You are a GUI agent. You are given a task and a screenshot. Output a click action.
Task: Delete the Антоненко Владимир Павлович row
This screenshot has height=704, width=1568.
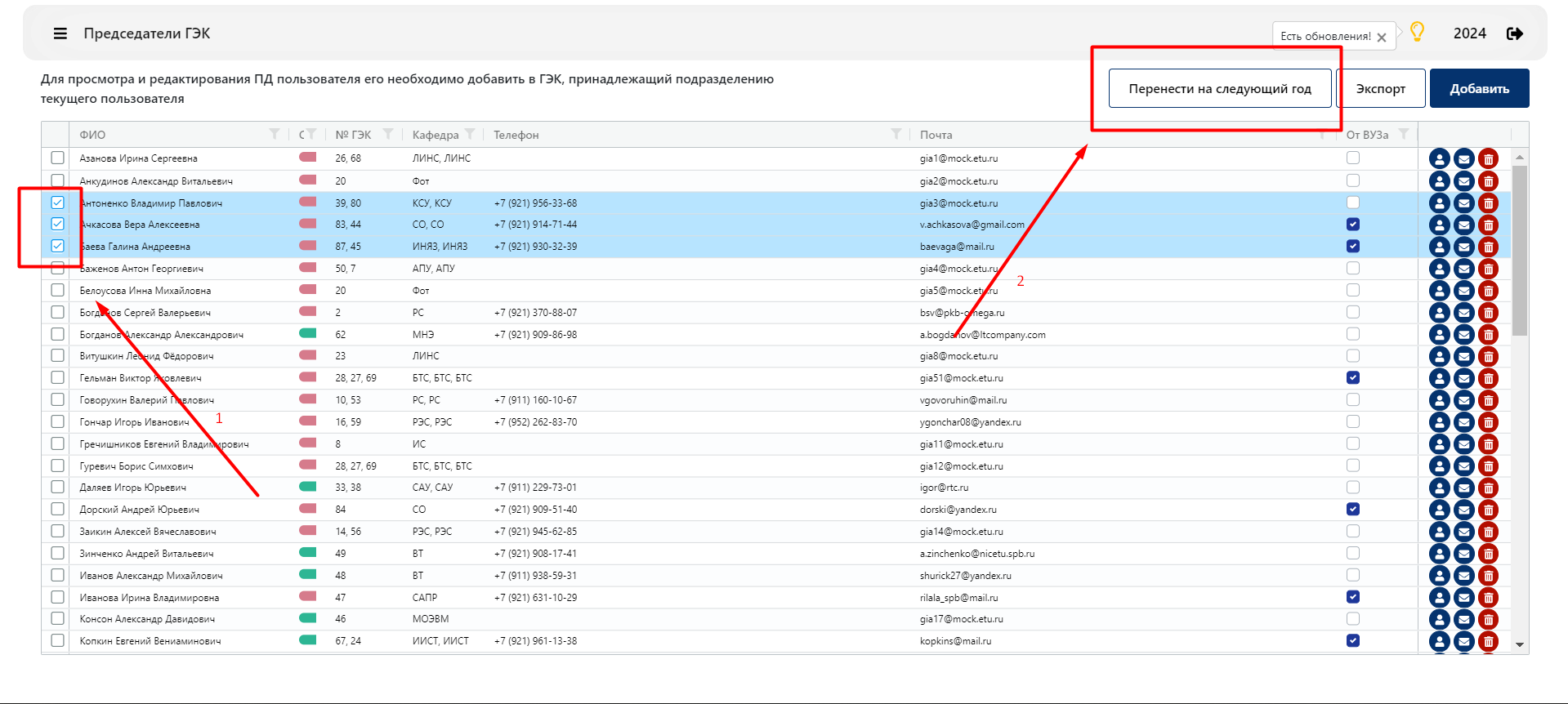(1488, 203)
